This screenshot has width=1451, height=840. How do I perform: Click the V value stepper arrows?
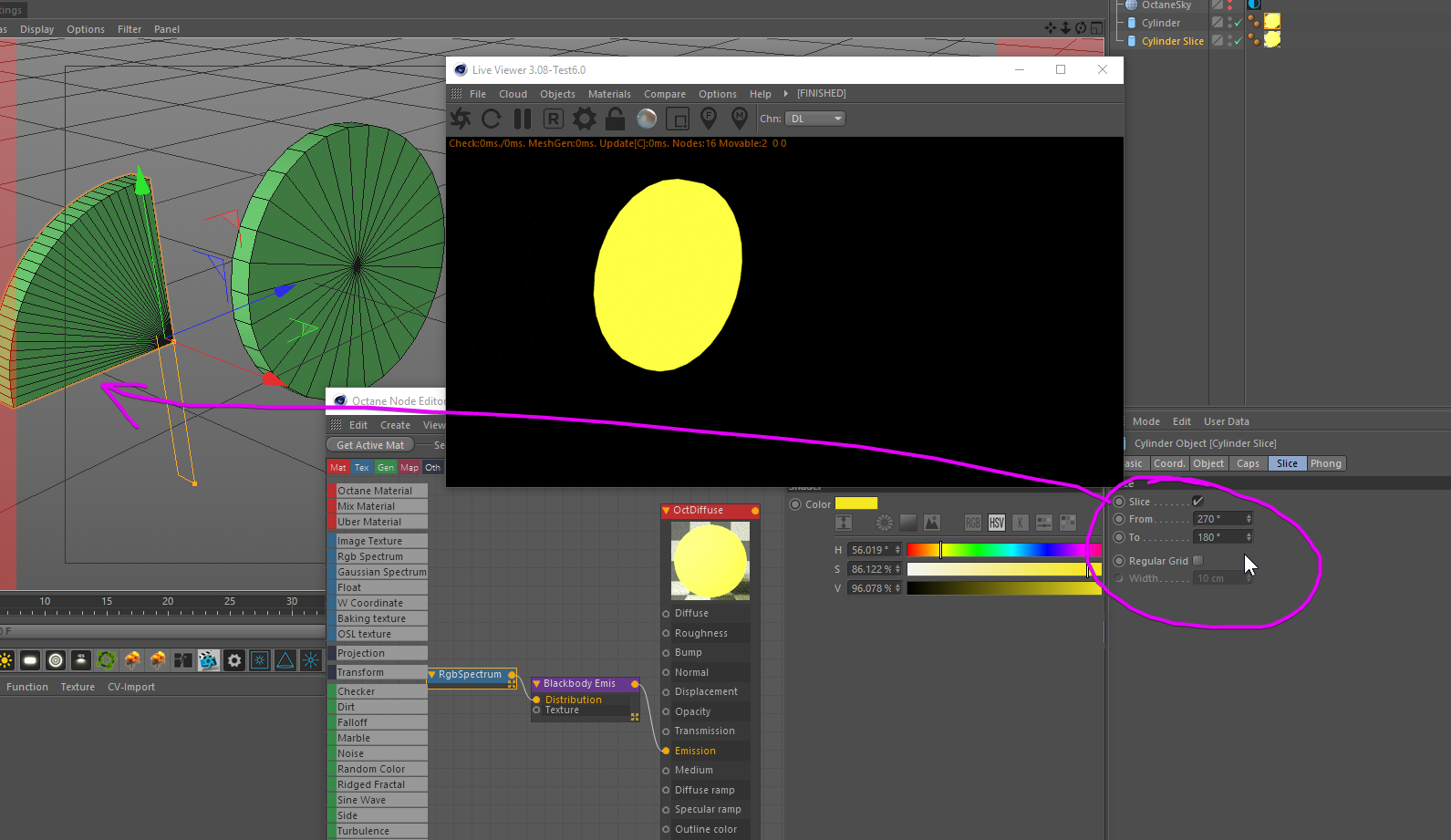[897, 588]
